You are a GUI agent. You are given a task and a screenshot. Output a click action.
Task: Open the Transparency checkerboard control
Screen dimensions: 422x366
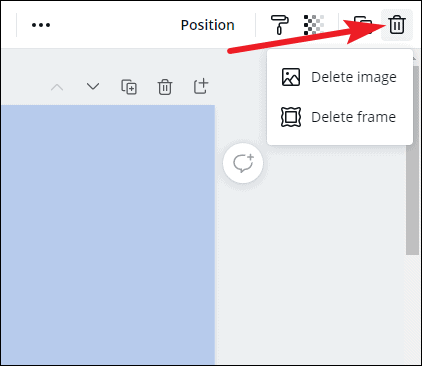coord(314,25)
